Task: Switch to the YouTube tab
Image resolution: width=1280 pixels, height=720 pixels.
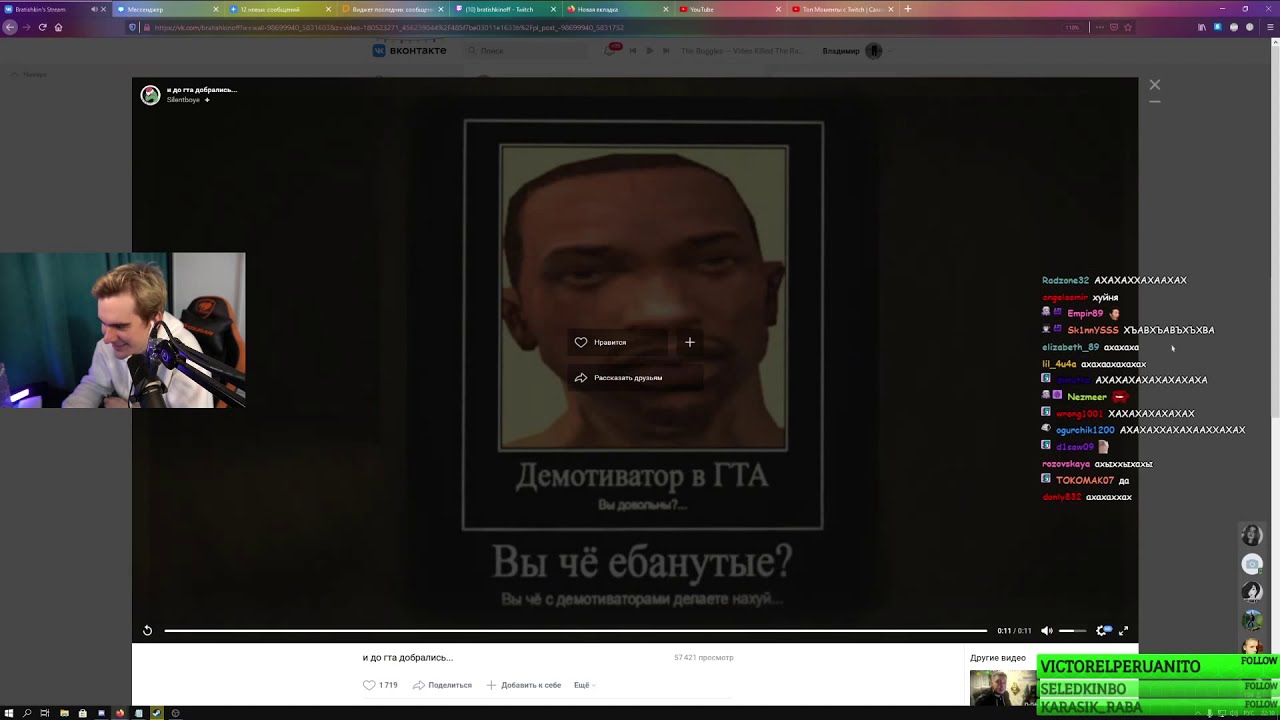Action: click(728, 9)
